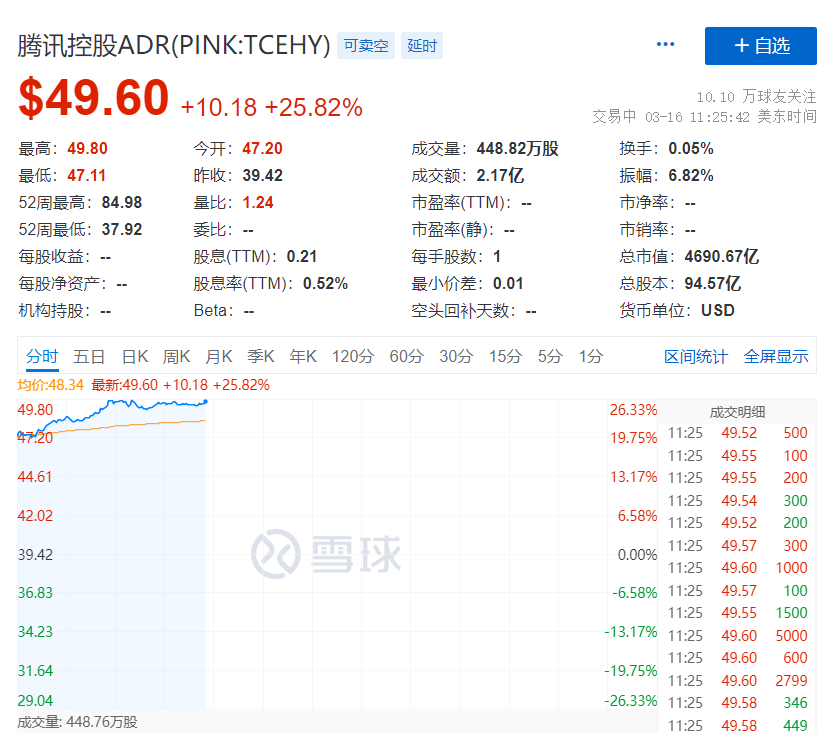Click the 振幅 value 6.82%
827x733 pixels.
point(691,176)
